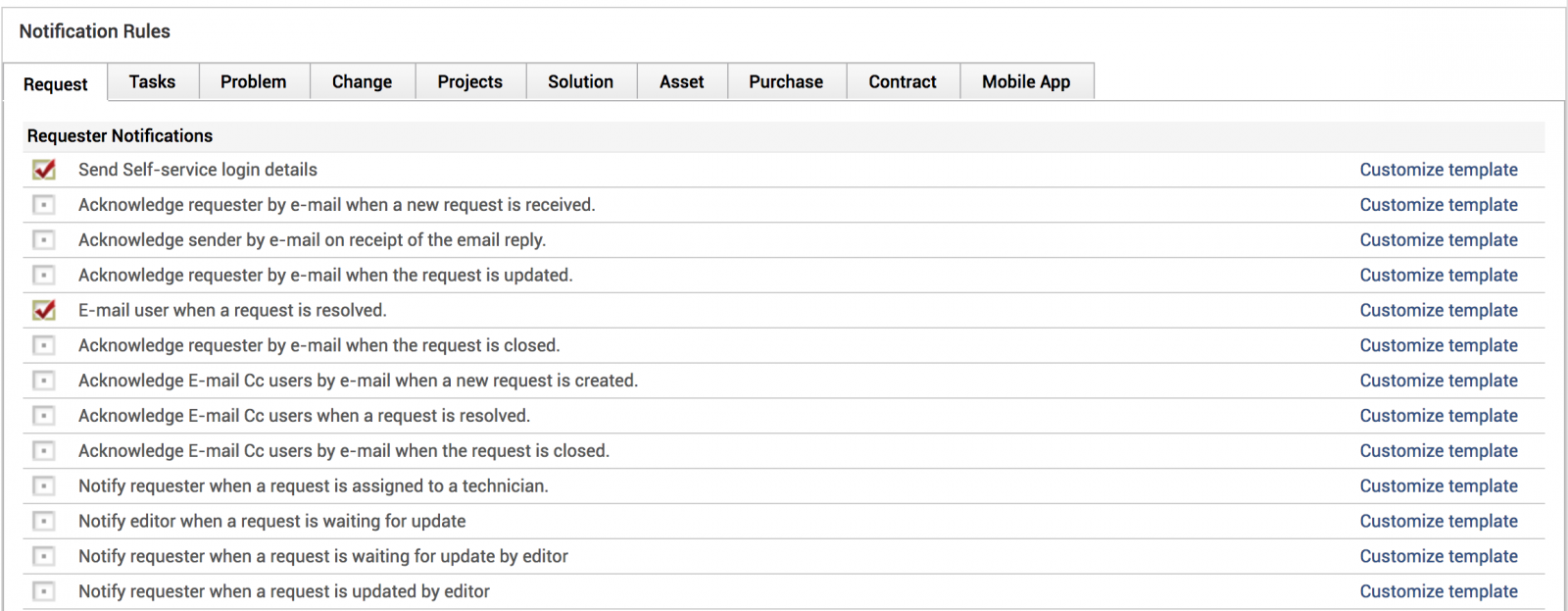
Task: Enable acknowledge sender on receipt of email reply
Action: pos(44,240)
